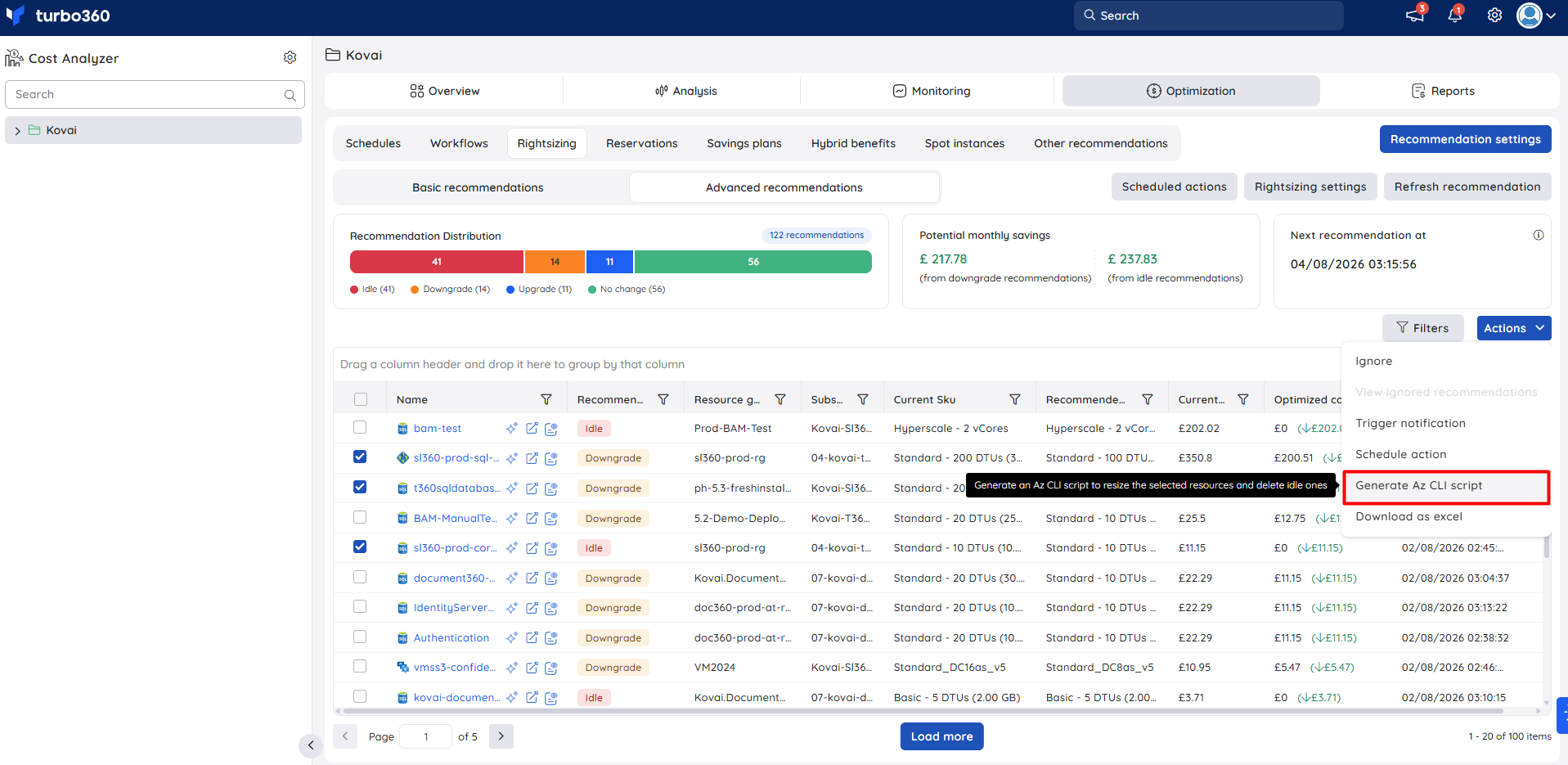
Task: Check the BAM-ManualTe row checkbox
Action: pos(360,517)
